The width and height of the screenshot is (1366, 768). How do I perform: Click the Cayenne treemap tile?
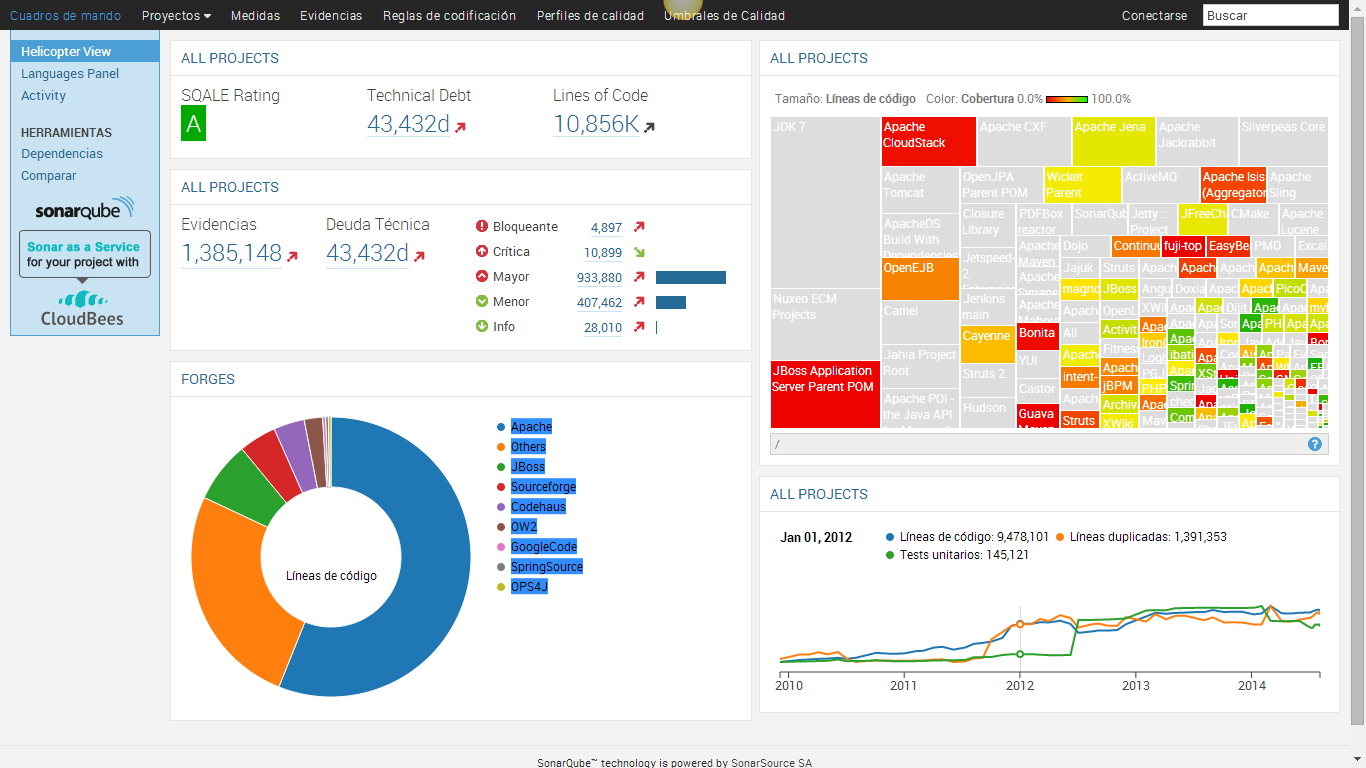coord(987,344)
